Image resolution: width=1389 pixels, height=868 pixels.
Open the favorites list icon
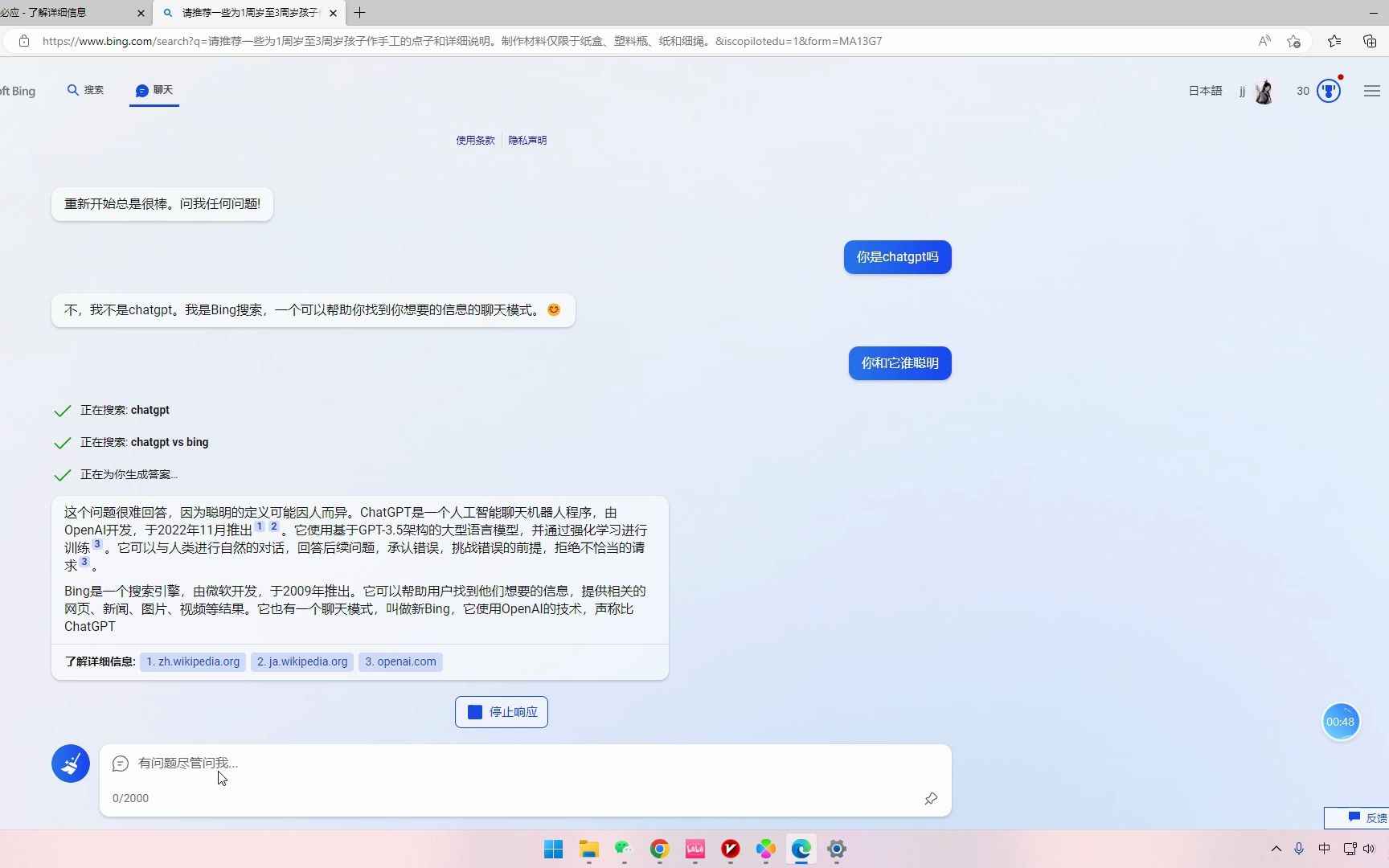point(1334,41)
